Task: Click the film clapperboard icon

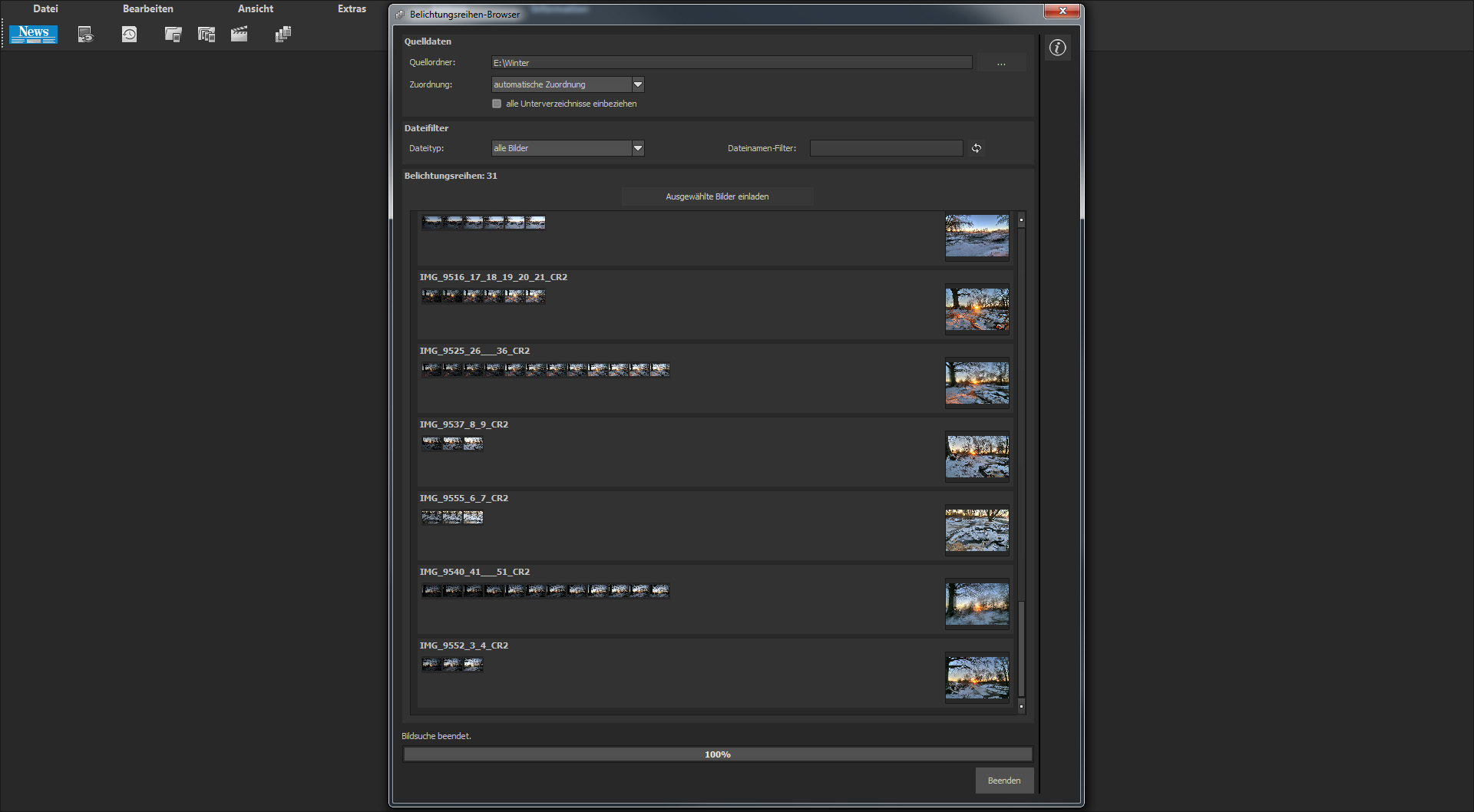Action: click(x=240, y=35)
